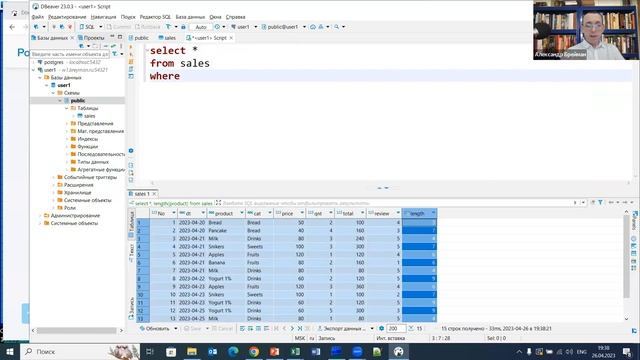Click the new connection toolbar icon
640x360 pixels.
[x=36, y=27]
